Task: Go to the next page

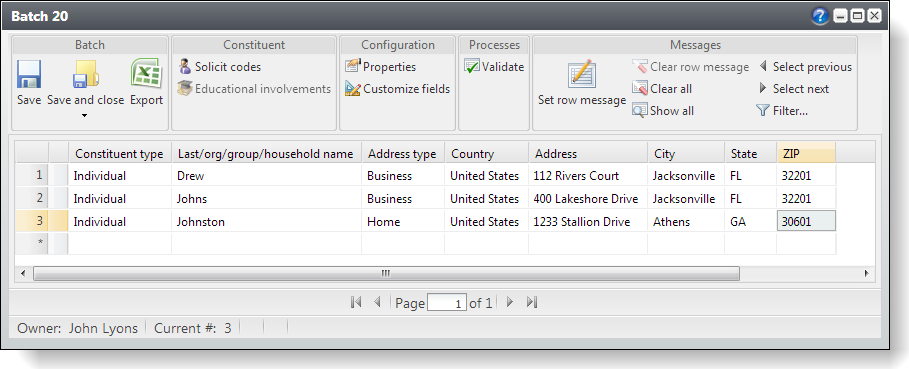Action: click(510, 302)
